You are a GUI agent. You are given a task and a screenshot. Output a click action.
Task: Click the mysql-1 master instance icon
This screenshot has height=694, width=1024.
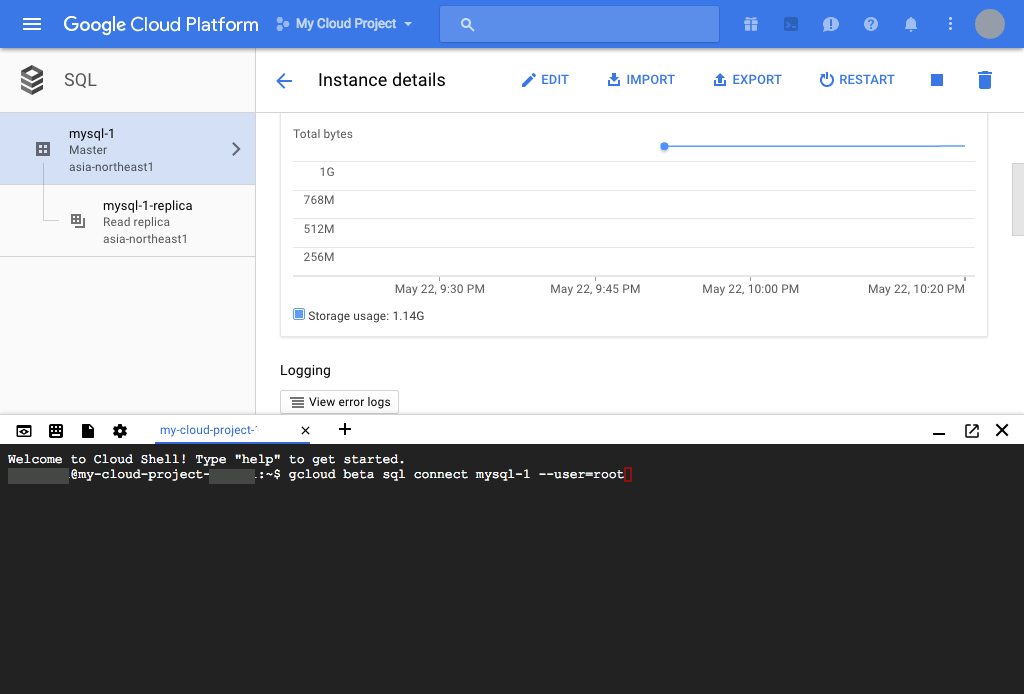[43, 149]
